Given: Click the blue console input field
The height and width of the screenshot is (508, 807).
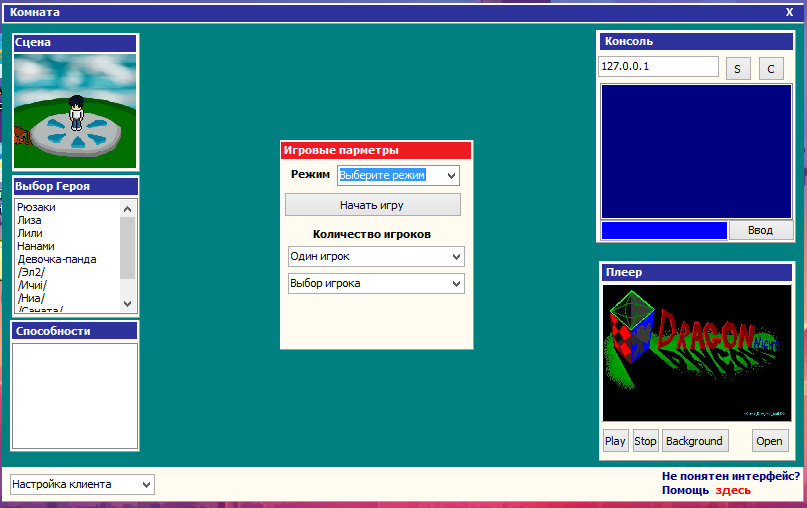Looking at the screenshot, I should pyautogui.click(x=664, y=231).
